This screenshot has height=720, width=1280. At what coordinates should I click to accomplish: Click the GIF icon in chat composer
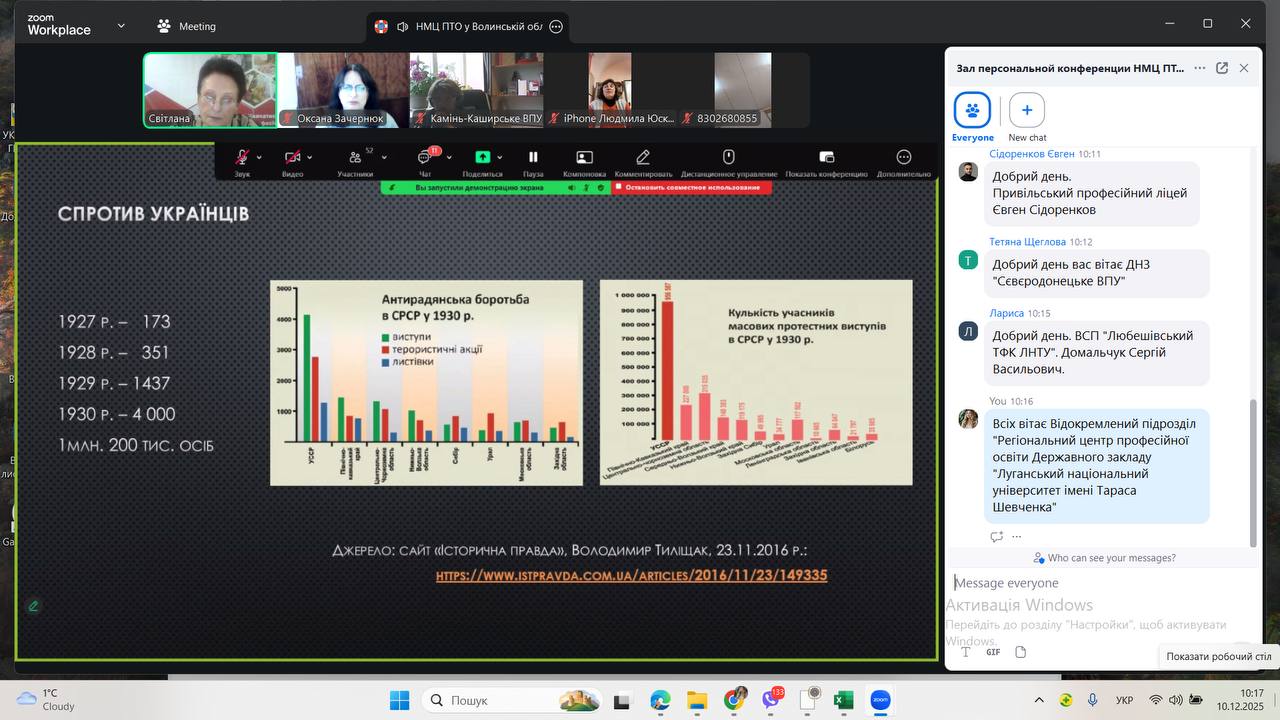pyautogui.click(x=993, y=652)
